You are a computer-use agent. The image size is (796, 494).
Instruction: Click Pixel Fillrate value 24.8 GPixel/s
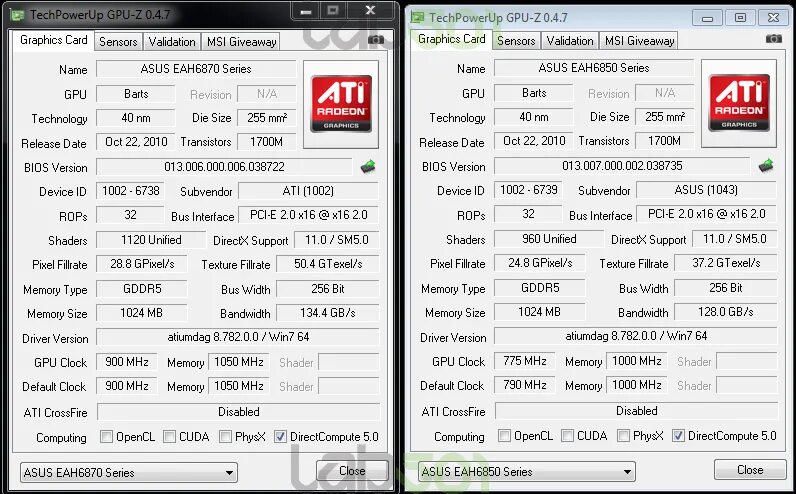[x=540, y=263]
